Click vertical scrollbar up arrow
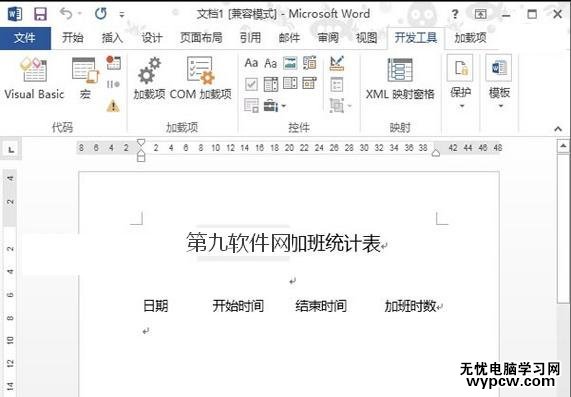Screen dimensions: 571x397 click(563, 146)
